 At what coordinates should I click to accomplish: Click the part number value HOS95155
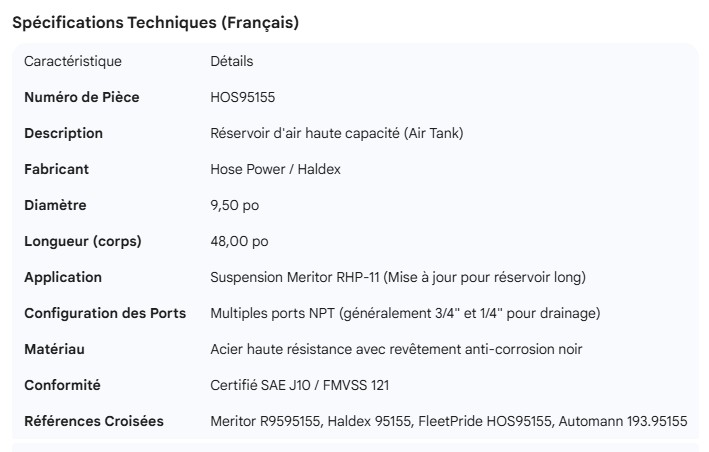tap(242, 97)
